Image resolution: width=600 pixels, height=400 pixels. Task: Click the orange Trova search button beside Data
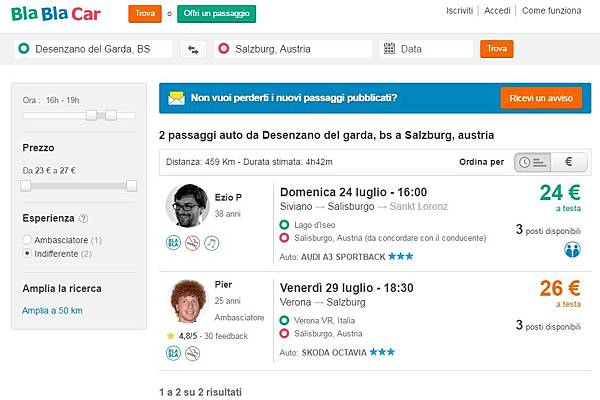coord(494,49)
